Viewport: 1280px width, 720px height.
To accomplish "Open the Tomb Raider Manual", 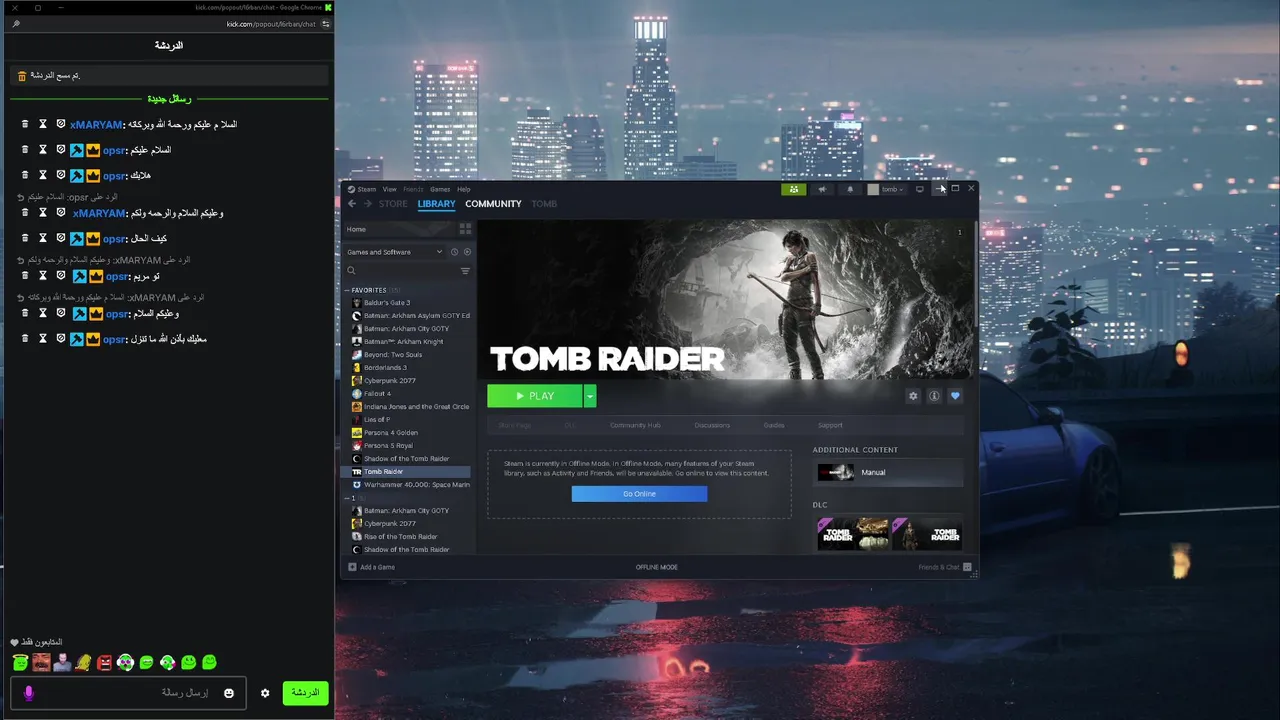I will [x=890, y=472].
